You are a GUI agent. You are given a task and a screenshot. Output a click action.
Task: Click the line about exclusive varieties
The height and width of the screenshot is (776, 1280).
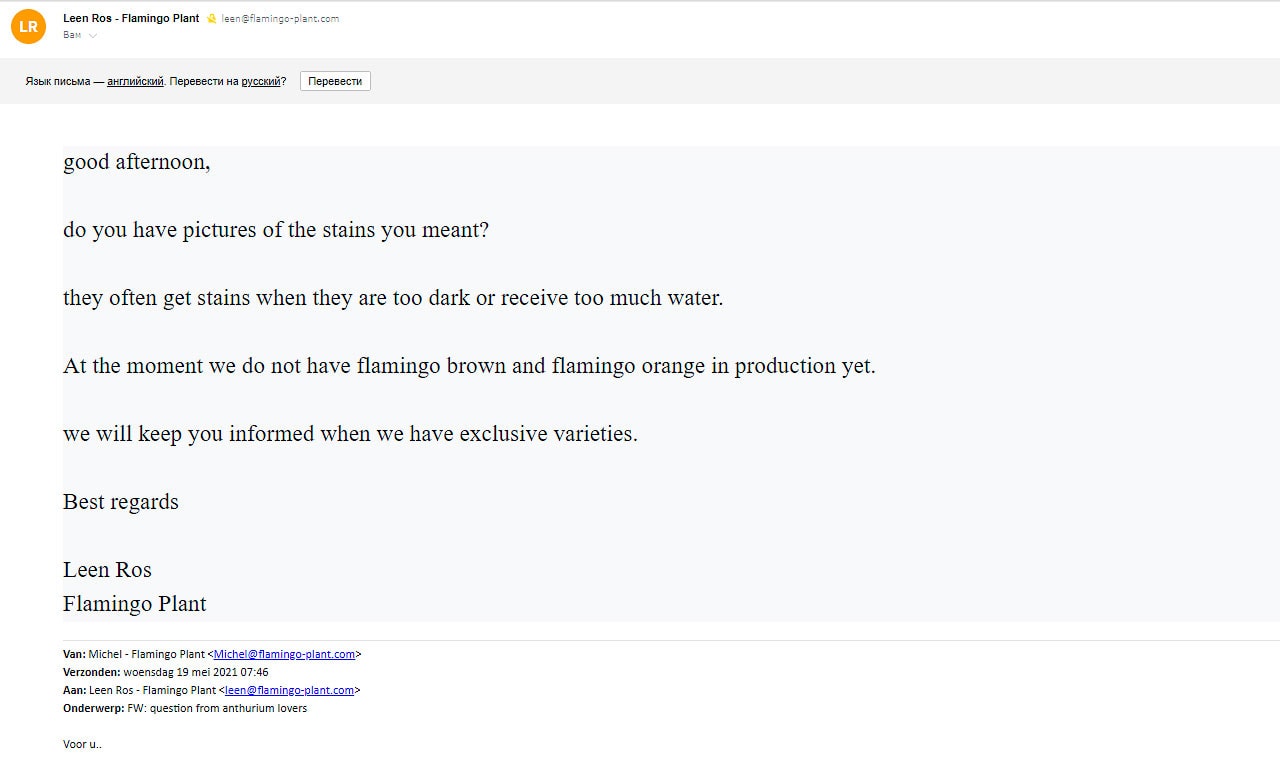pos(350,434)
